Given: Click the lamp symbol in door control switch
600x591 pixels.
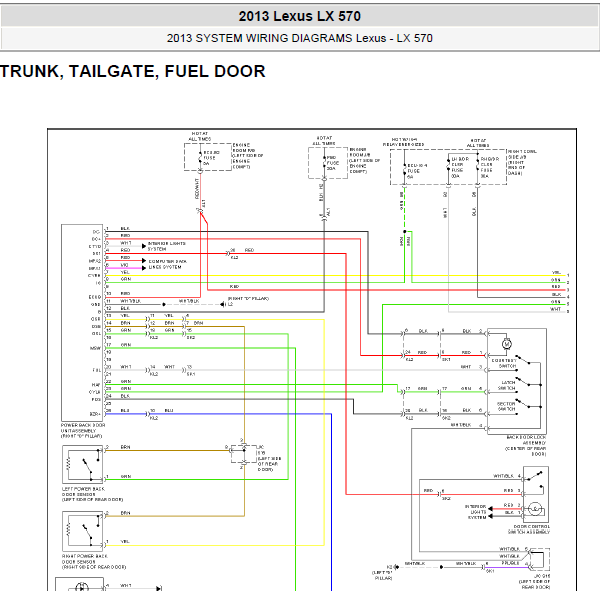Looking at the screenshot, I should pyautogui.click(x=535, y=509).
